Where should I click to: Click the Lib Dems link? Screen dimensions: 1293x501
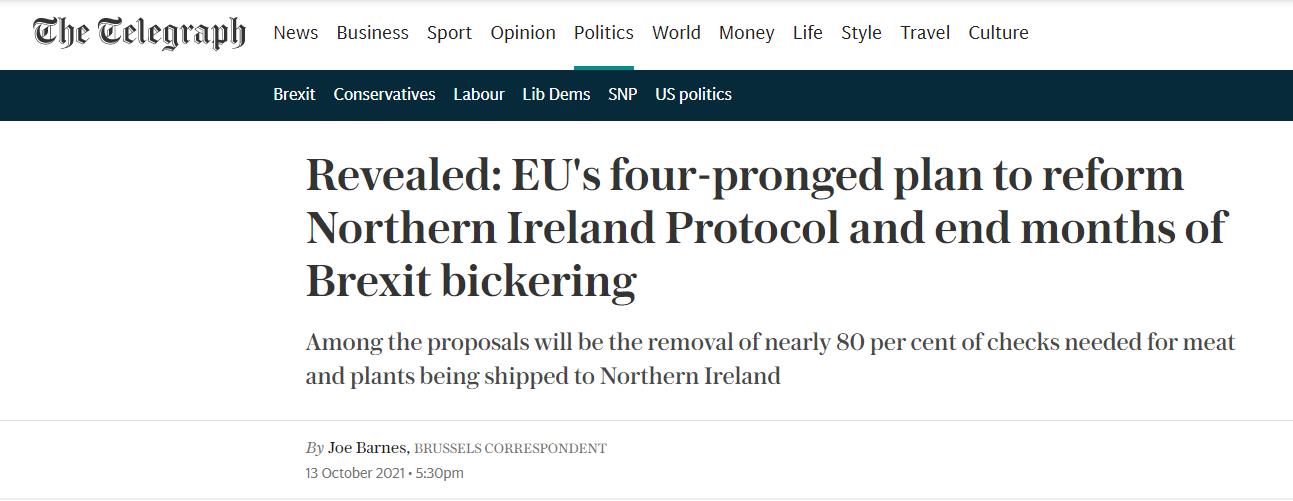pyautogui.click(x=556, y=94)
